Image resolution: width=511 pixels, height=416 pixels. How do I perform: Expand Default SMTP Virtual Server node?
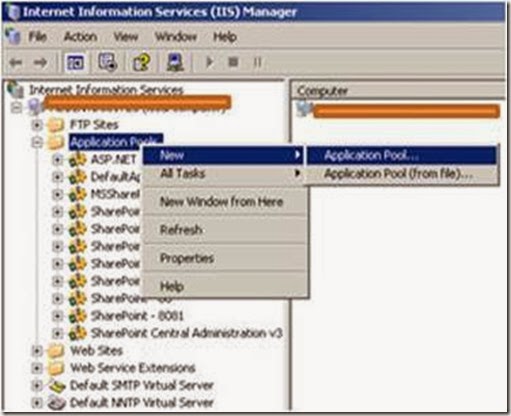[37, 386]
